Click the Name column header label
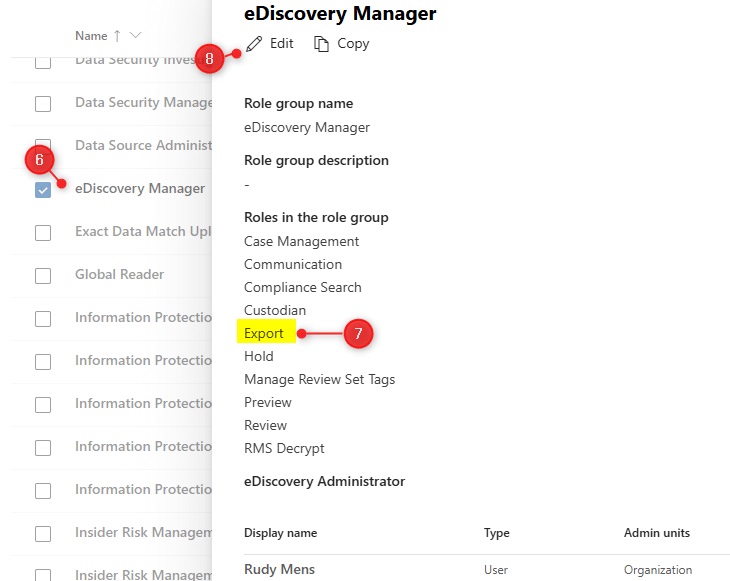Viewport: 730px width, 581px height. 91,36
